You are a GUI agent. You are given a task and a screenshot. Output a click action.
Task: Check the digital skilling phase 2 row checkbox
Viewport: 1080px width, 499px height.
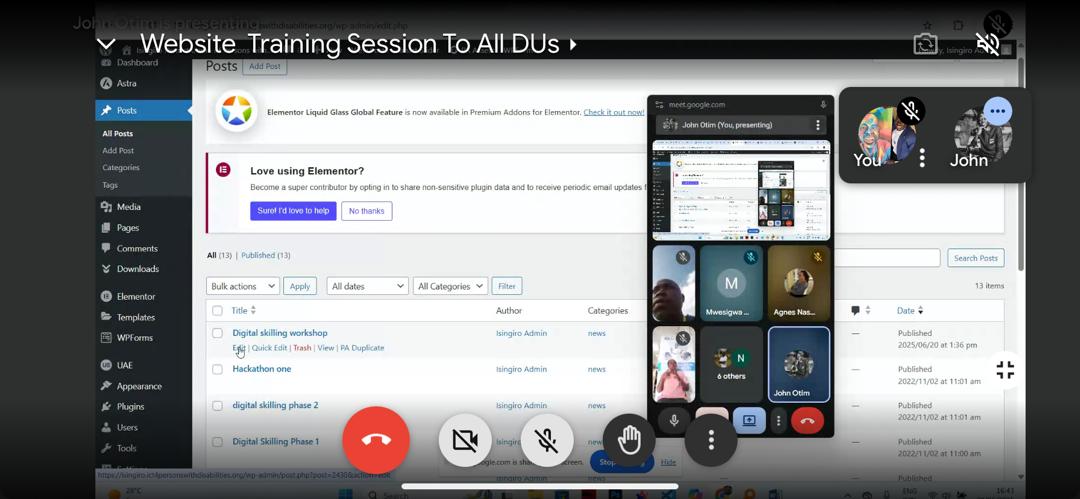pyautogui.click(x=218, y=406)
